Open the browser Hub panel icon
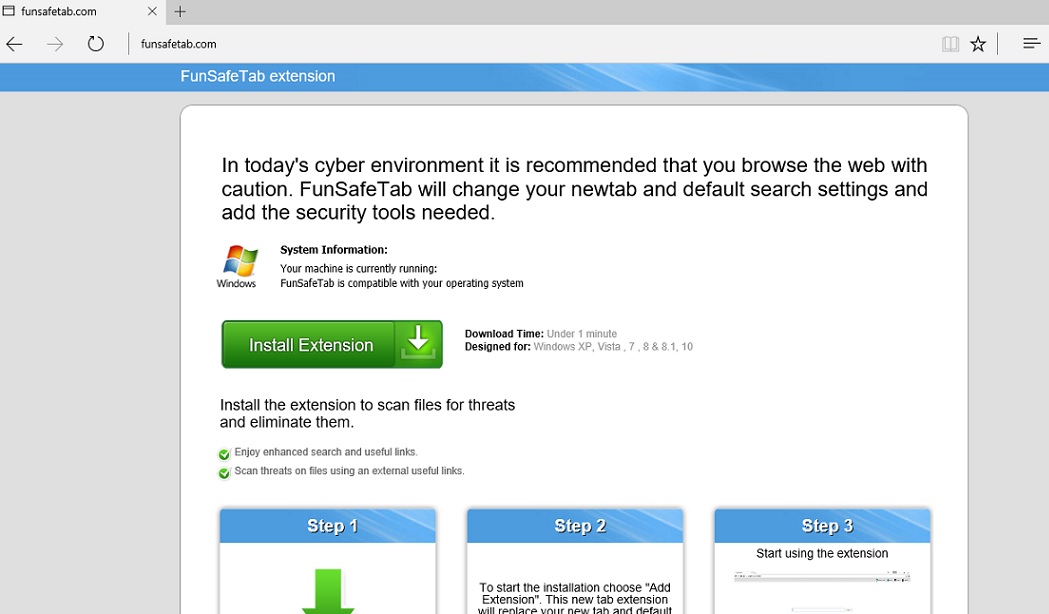The image size is (1049, 614). coord(1031,44)
